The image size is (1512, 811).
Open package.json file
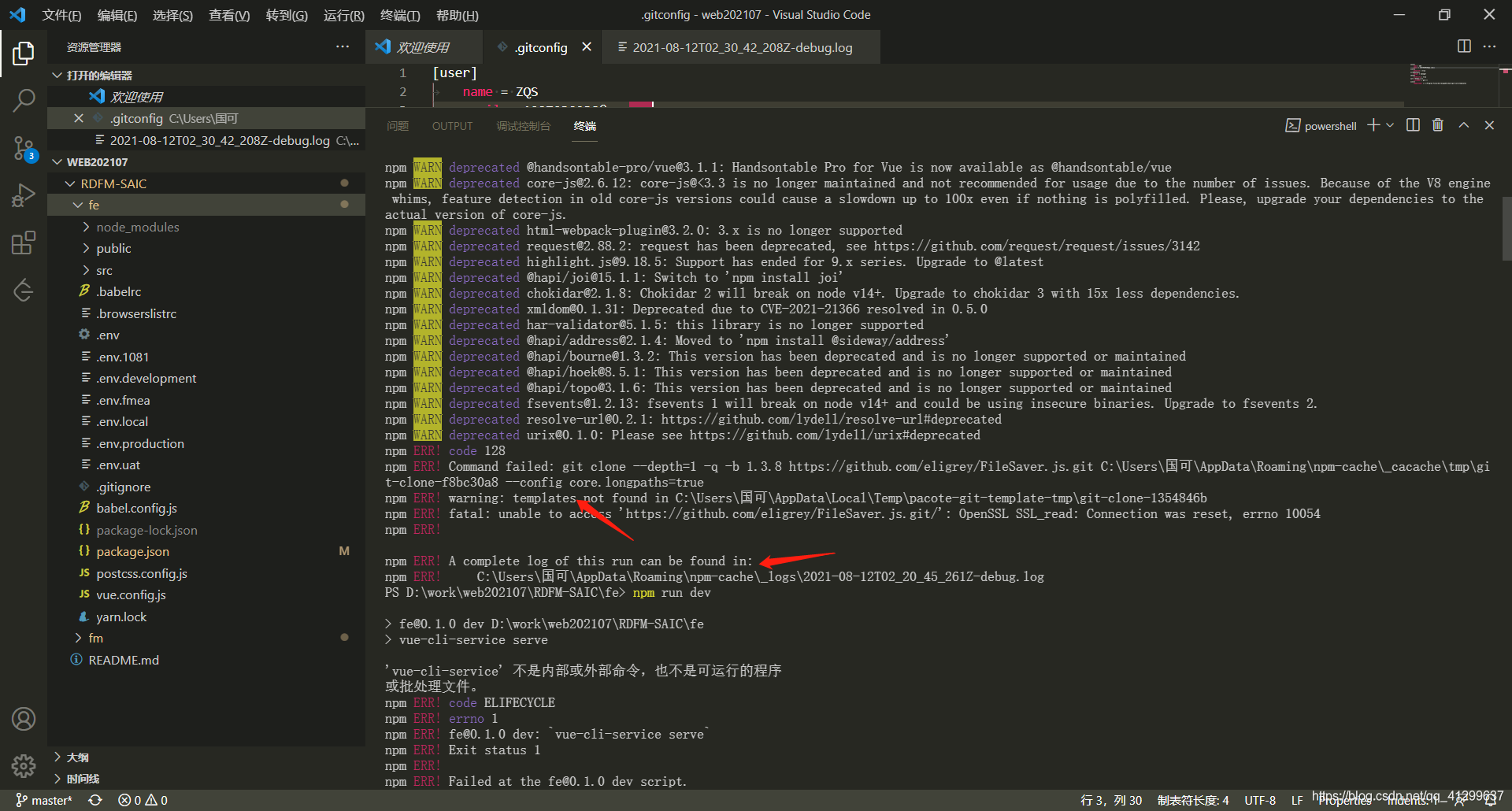[x=206, y=551]
